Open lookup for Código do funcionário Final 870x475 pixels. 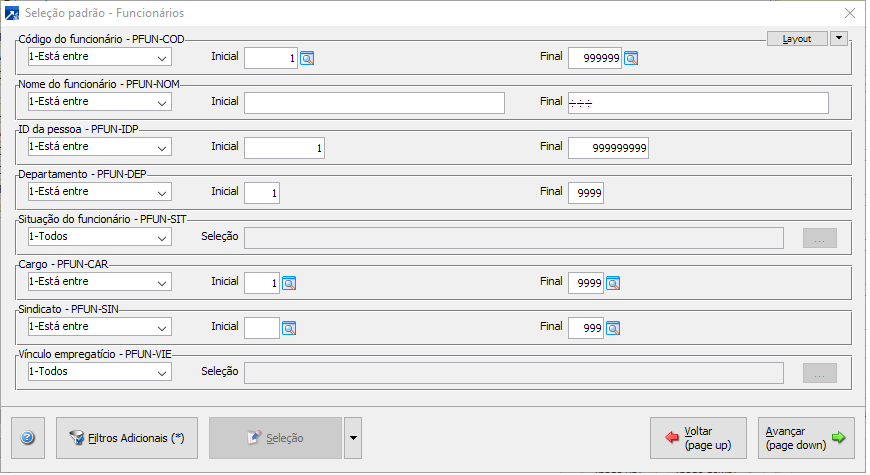point(631,58)
